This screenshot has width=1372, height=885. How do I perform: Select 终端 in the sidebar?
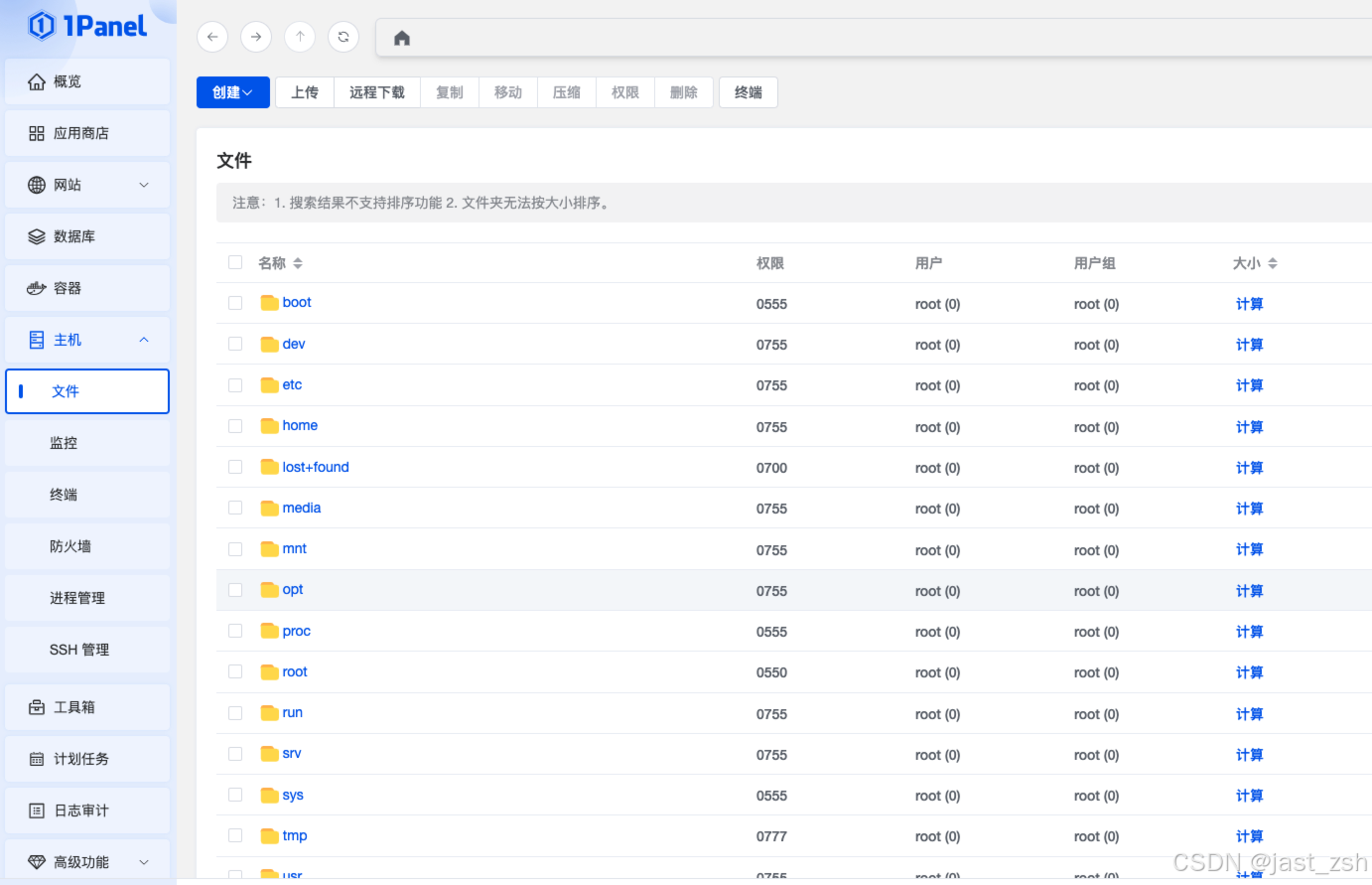click(x=87, y=495)
